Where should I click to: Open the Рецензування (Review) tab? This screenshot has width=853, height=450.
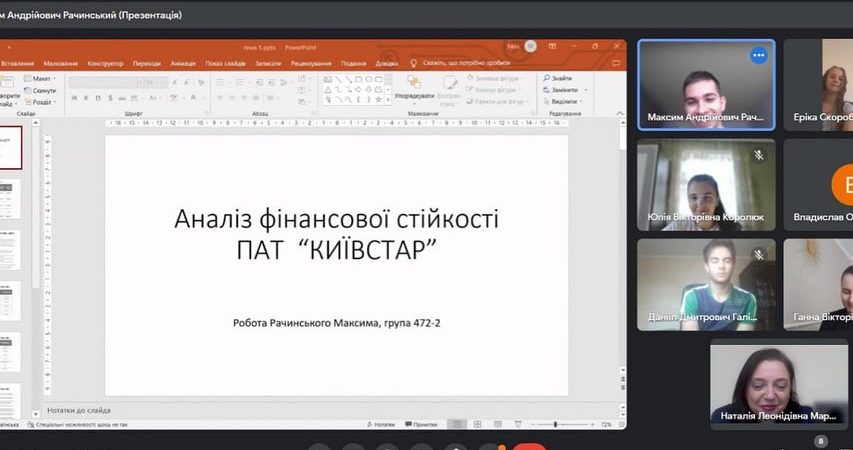pyautogui.click(x=311, y=63)
